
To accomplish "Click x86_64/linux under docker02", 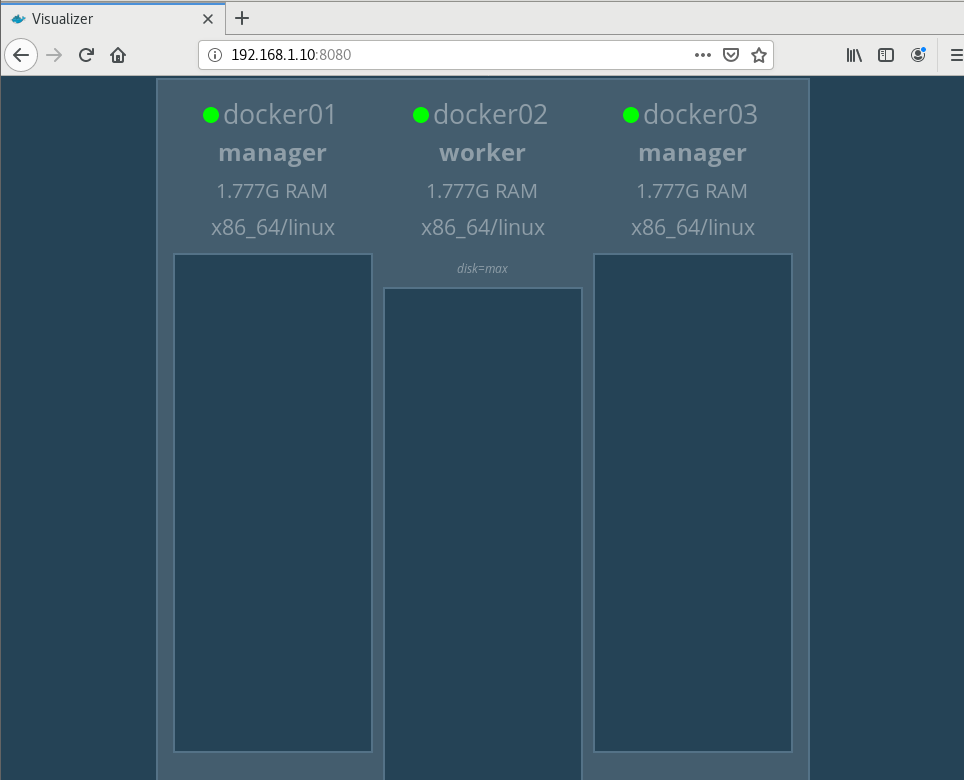I will (x=483, y=228).
